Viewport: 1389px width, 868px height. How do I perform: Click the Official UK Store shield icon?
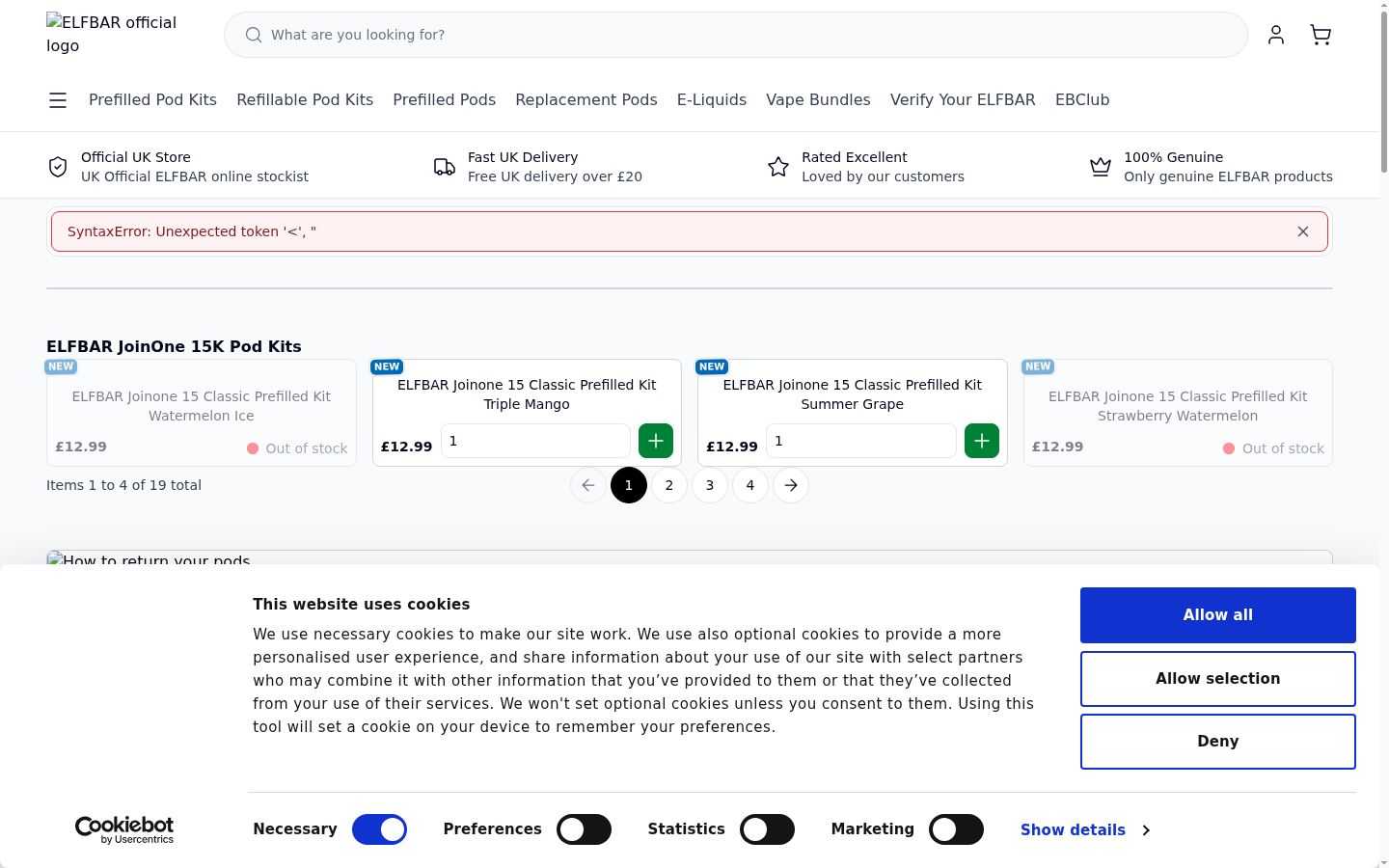click(58, 167)
